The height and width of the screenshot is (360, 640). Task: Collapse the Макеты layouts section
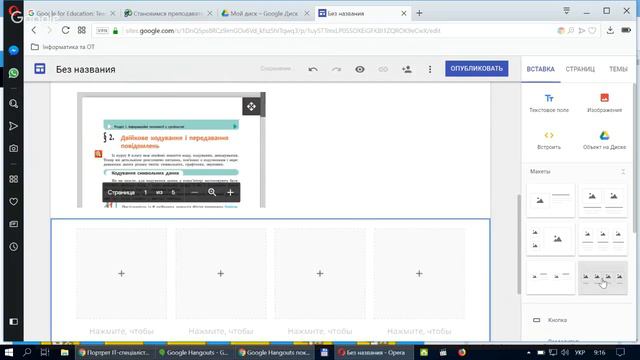[623, 171]
